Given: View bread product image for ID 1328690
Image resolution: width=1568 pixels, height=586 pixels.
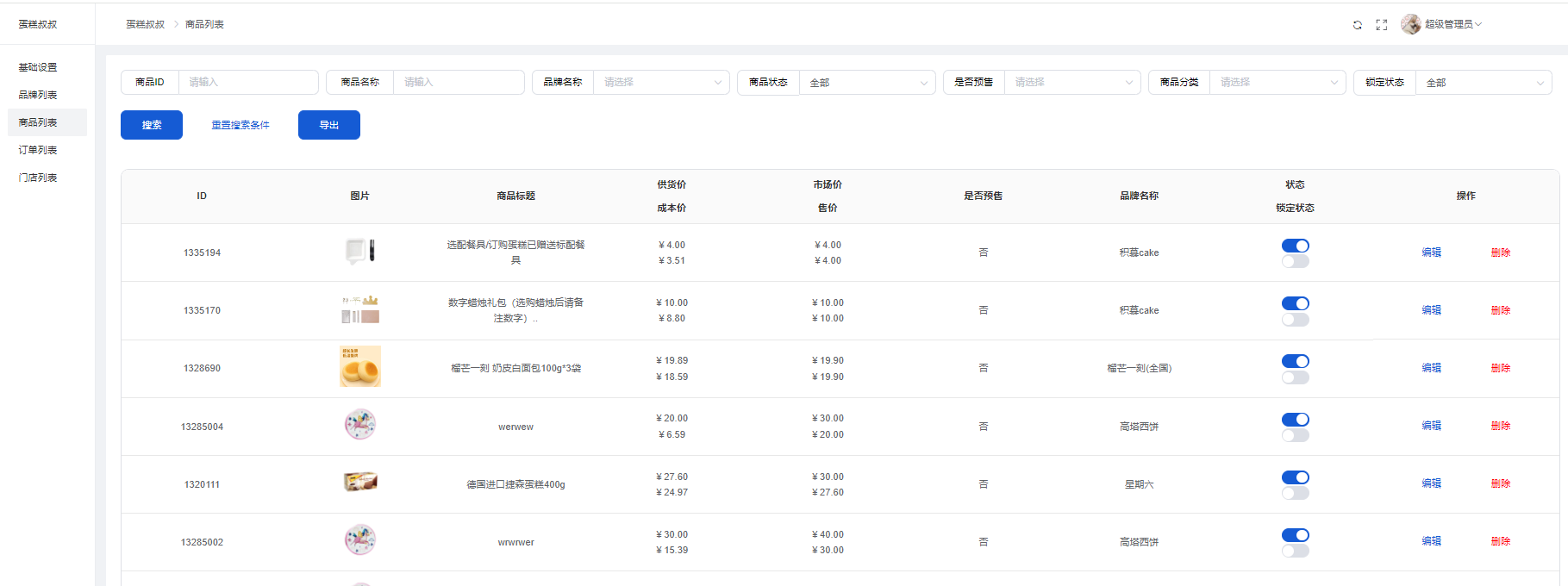Looking at the screenshot, I should (360, 367).
